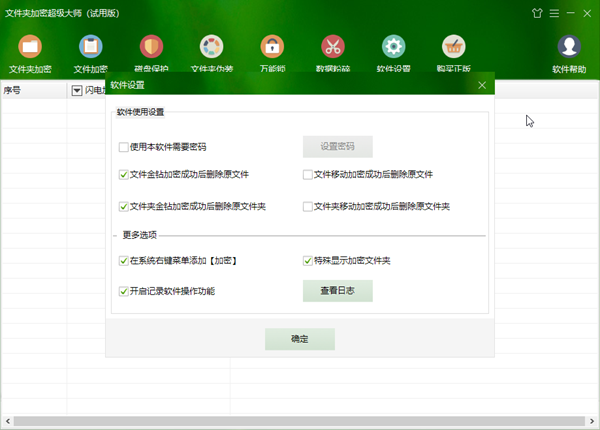Disable 开启记录软件操作功能 checkbox

[124, 291]
